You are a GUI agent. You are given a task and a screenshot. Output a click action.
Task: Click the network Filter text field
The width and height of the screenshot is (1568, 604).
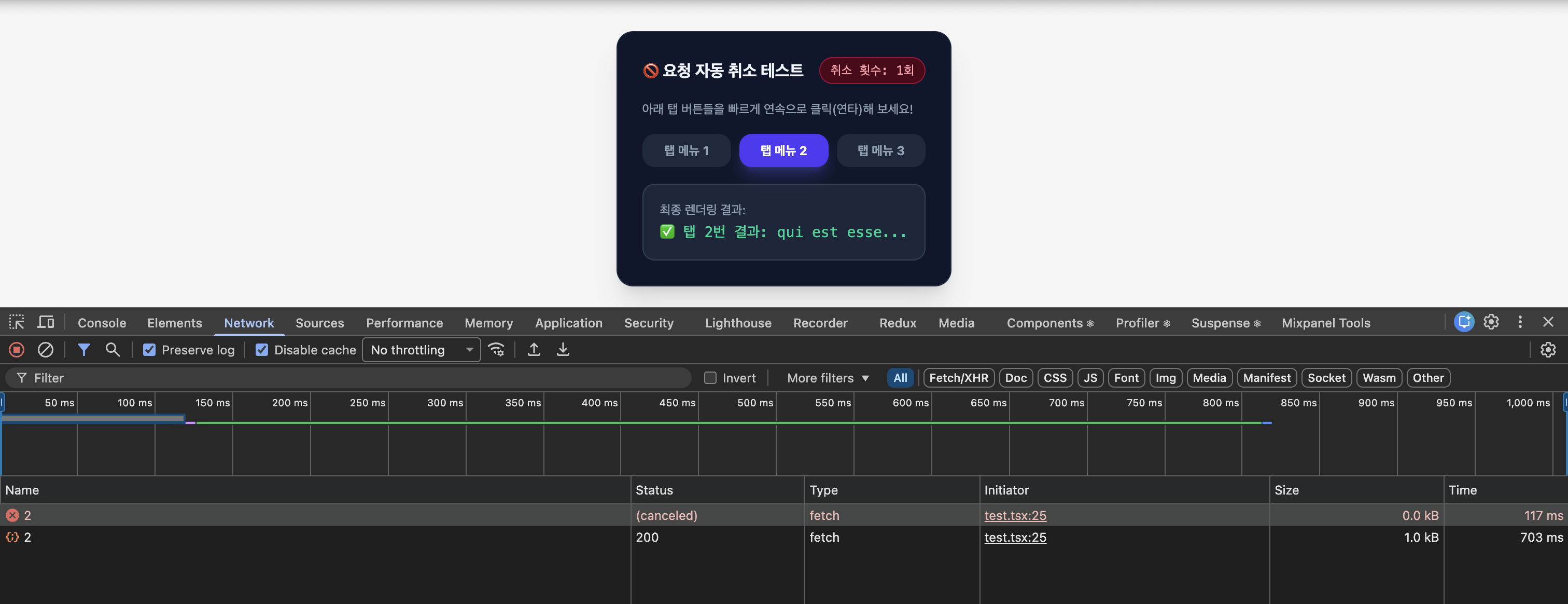[348, 378]
